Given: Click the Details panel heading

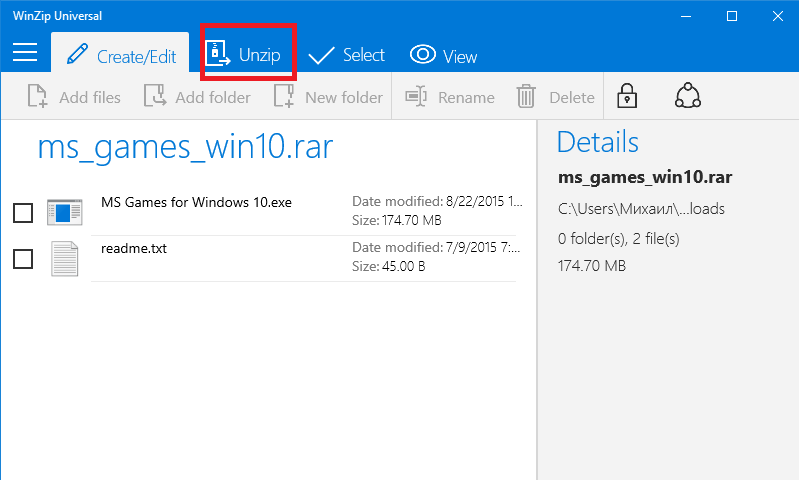Looking at the screenshot, I should click(597, 142).
